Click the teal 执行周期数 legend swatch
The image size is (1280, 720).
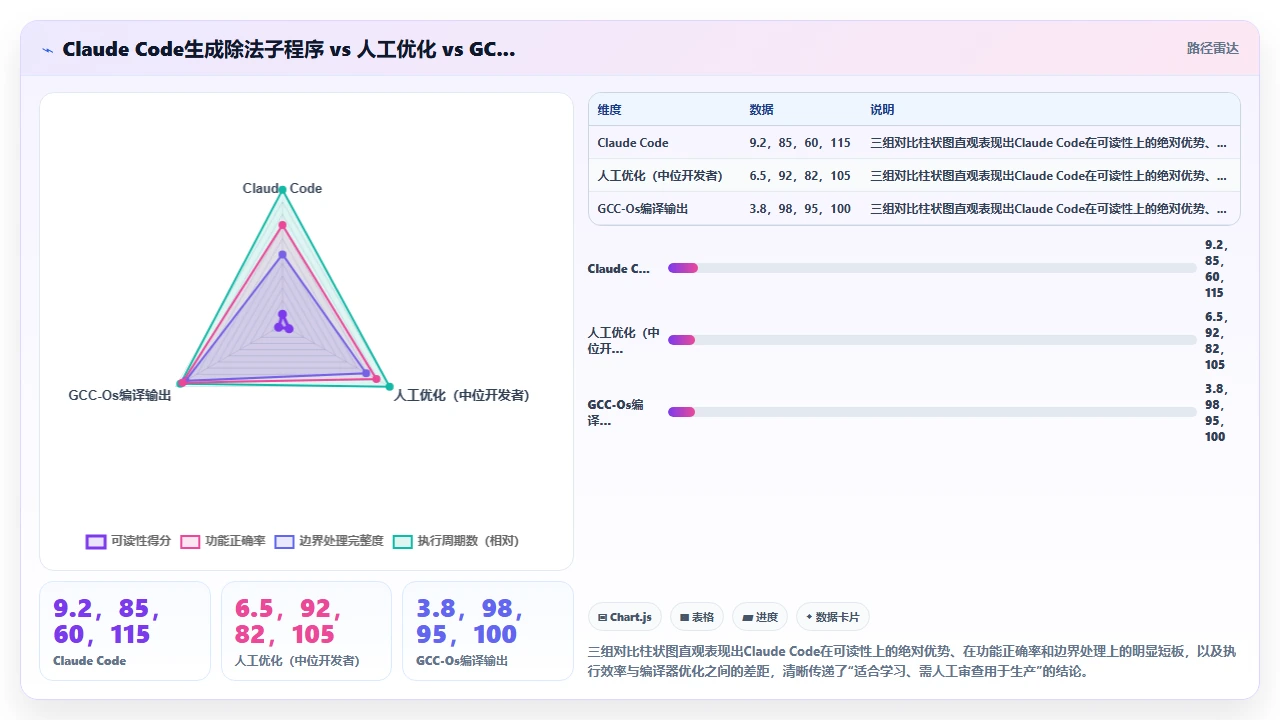click(402, 541)
